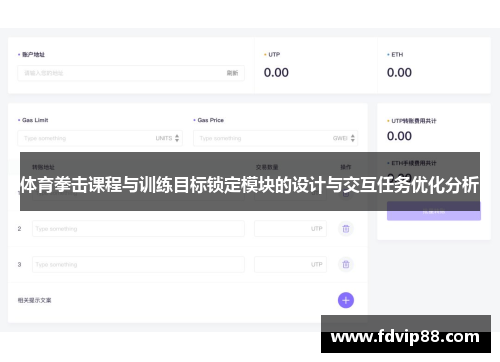Open the GWEI stepper in Gas Price
This screenshot has width=500, height=362.
353,138
